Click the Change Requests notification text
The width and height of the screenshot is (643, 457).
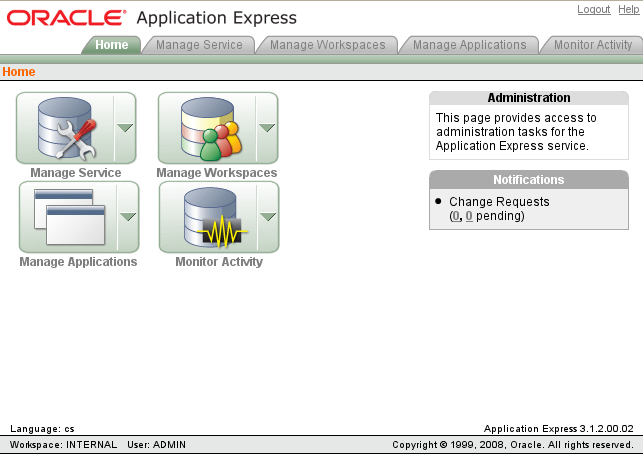499,202
